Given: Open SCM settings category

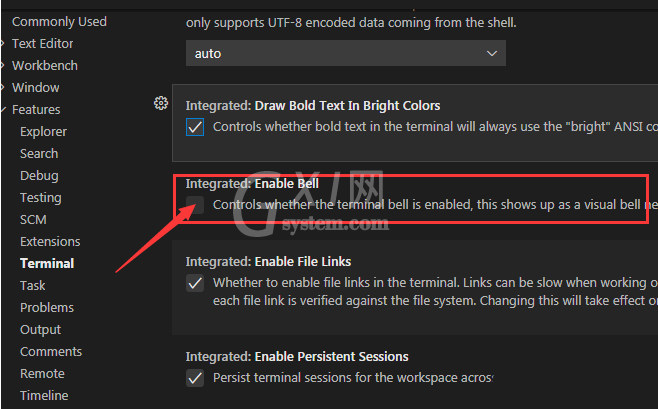Looking at the screenshot, I should (x=33, y=219).
